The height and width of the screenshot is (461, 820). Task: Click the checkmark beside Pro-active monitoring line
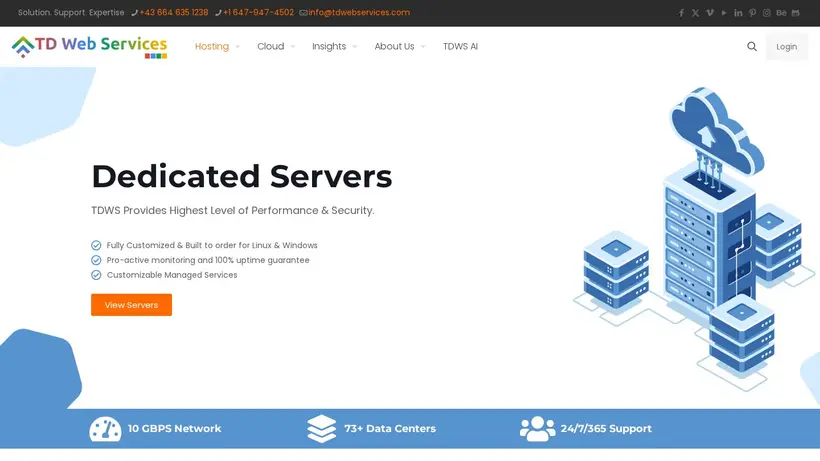pos(96,260)
